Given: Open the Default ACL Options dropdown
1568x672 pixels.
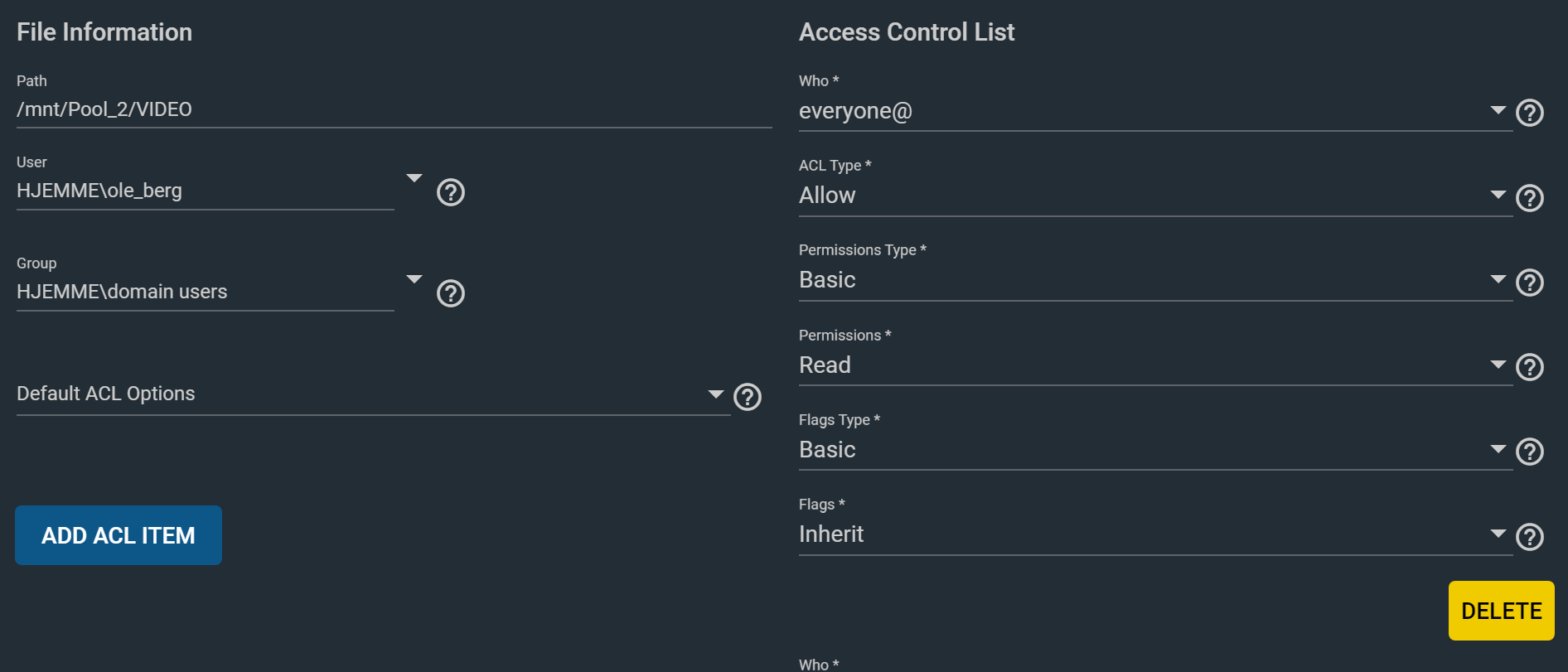Looking at the screenshot, I should click(x=373, y=394).
